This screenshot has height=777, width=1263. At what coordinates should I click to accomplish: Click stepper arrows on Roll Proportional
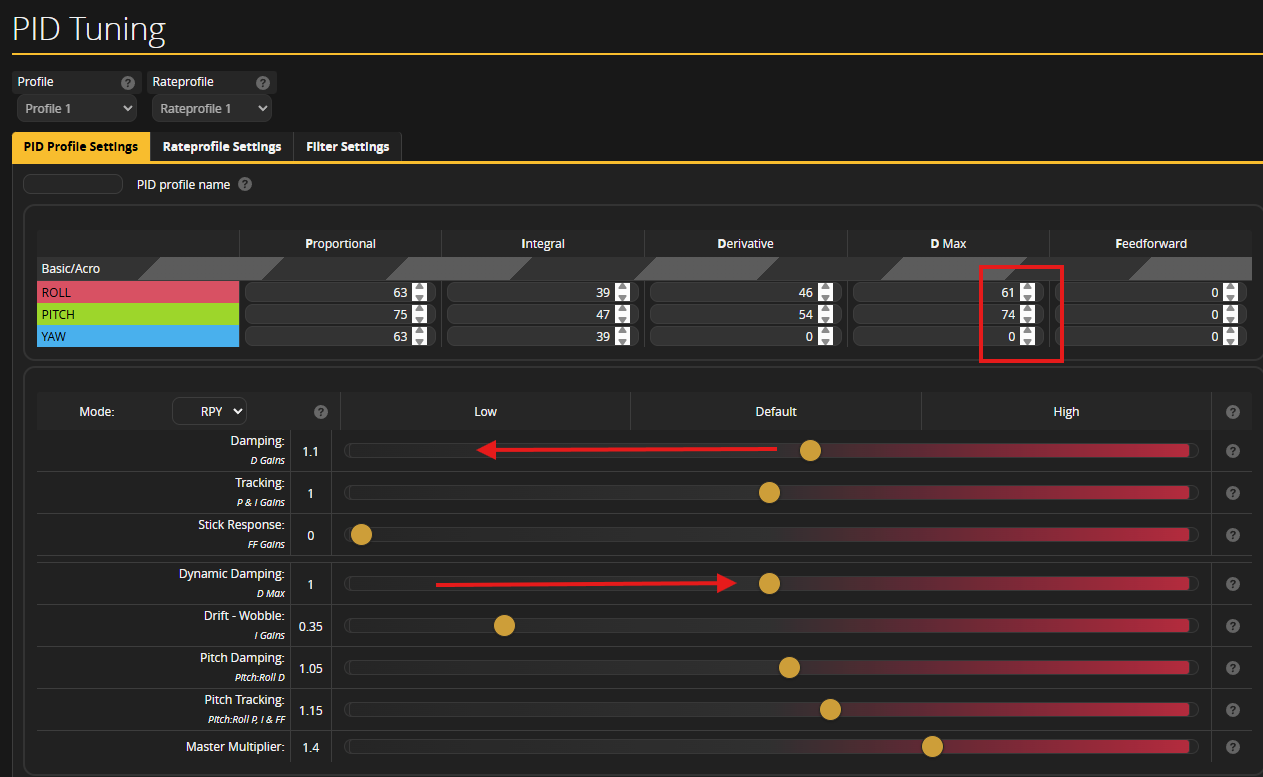[x=420, y=293]
